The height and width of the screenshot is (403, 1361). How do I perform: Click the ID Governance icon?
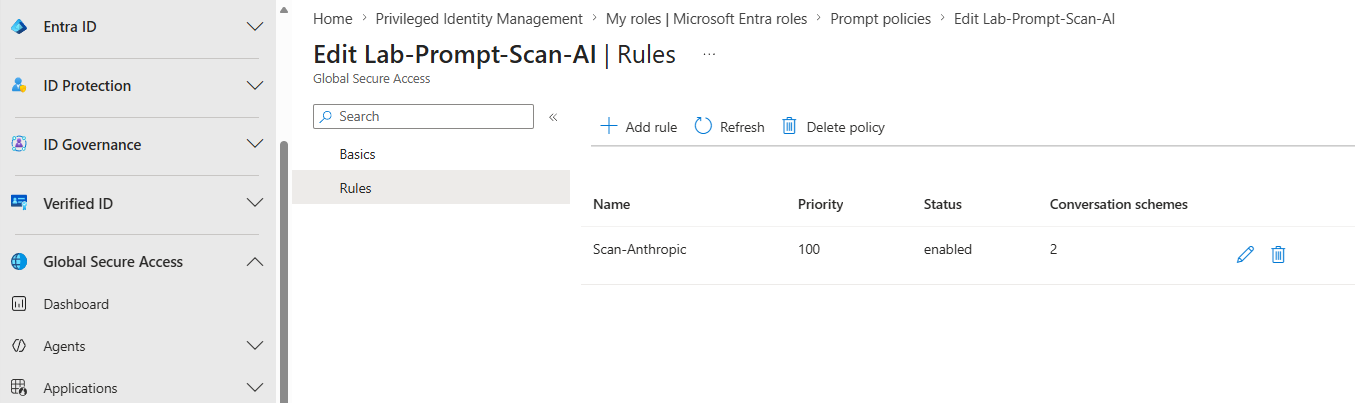[x=18, y=144]
